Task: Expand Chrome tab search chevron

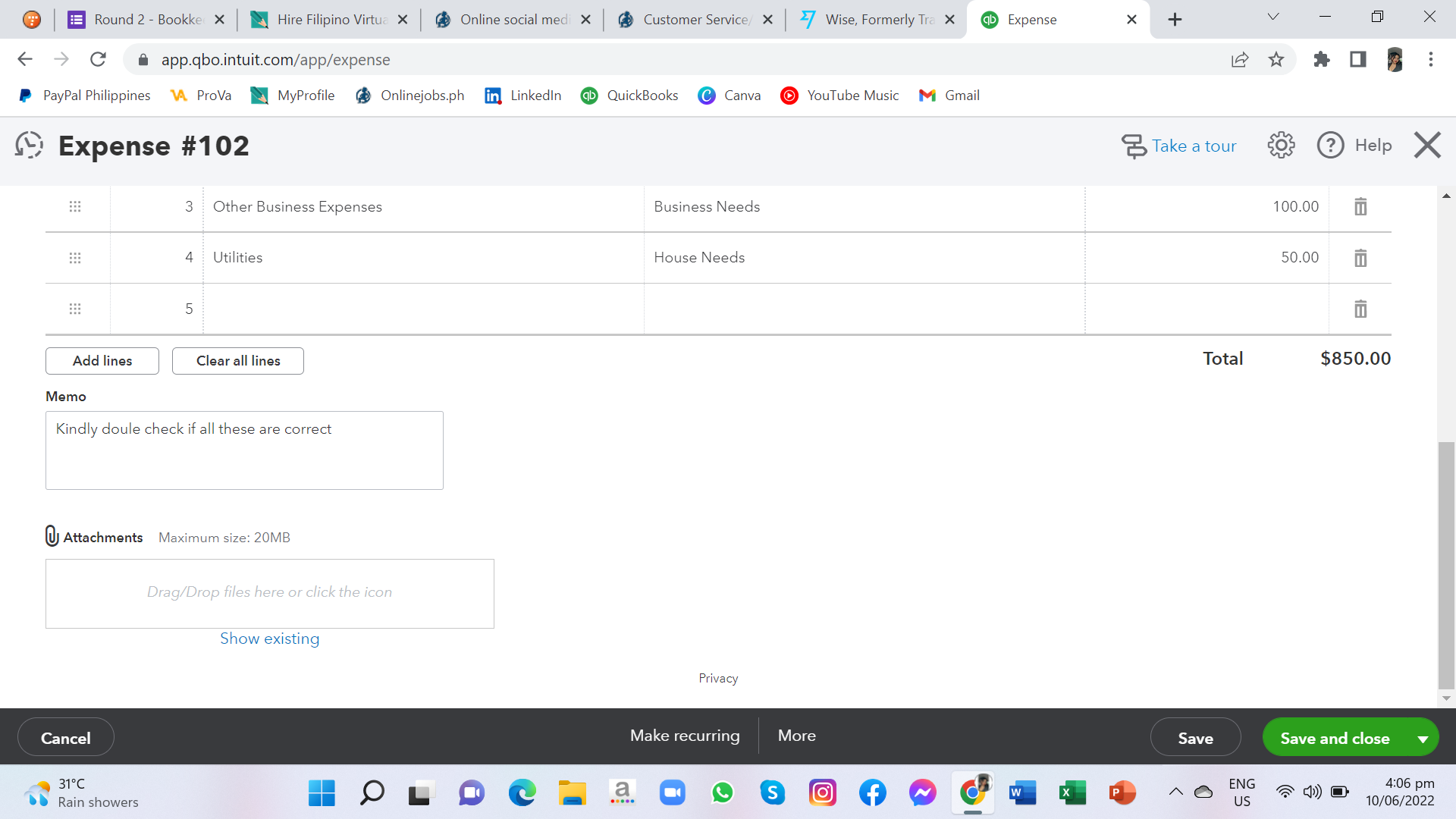Action: click(1273, 17)
